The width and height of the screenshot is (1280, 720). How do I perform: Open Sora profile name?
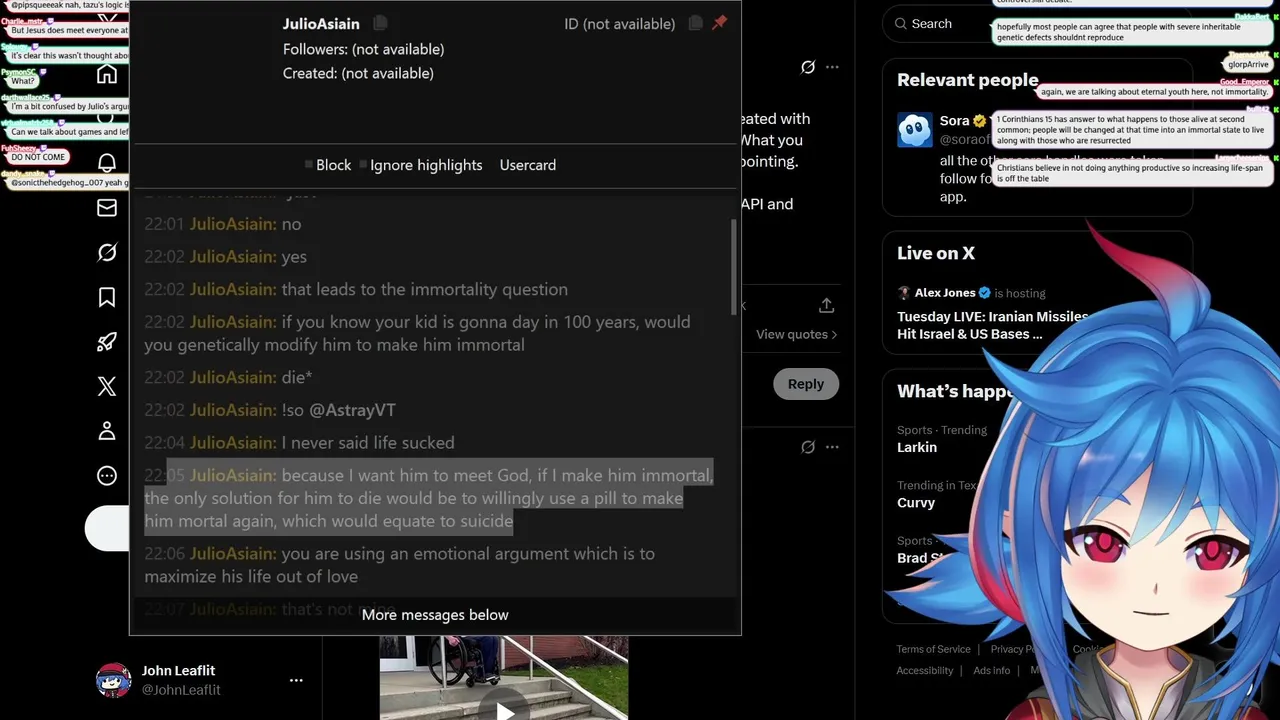coord(955,121)
